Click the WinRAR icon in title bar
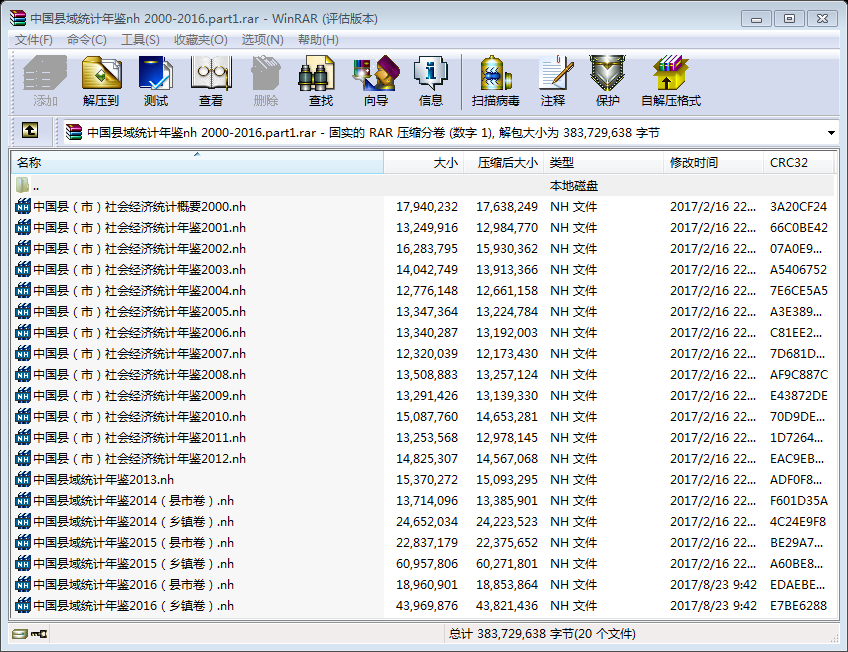The width and height of the screenshot is (848, 652). pyautogui.click(x=18, y=18)
